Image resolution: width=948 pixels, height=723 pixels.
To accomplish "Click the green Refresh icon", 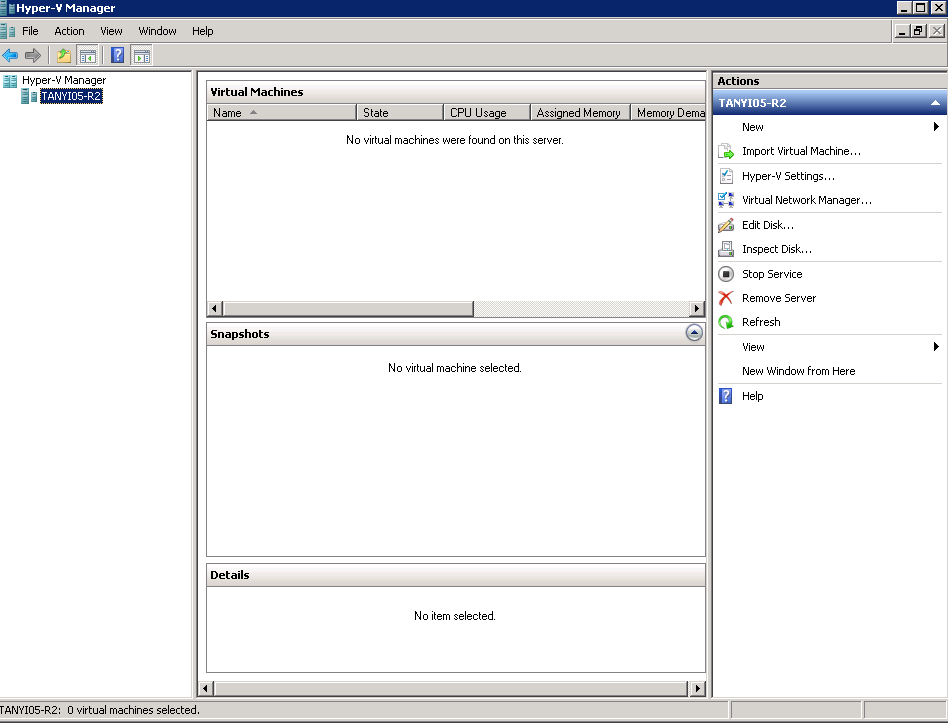I will click(x=726, y=322).
